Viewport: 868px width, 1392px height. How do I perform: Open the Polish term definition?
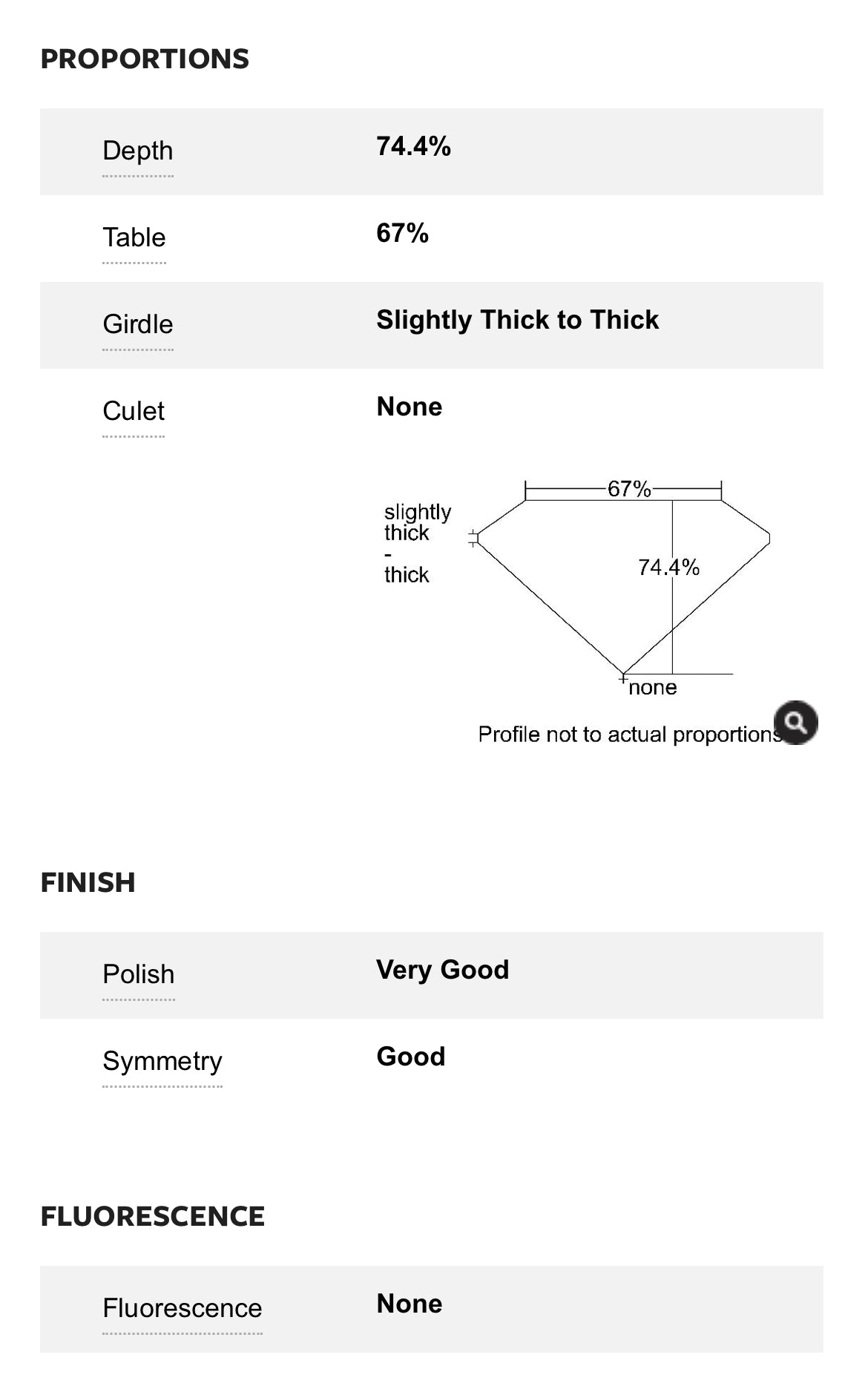139,974
